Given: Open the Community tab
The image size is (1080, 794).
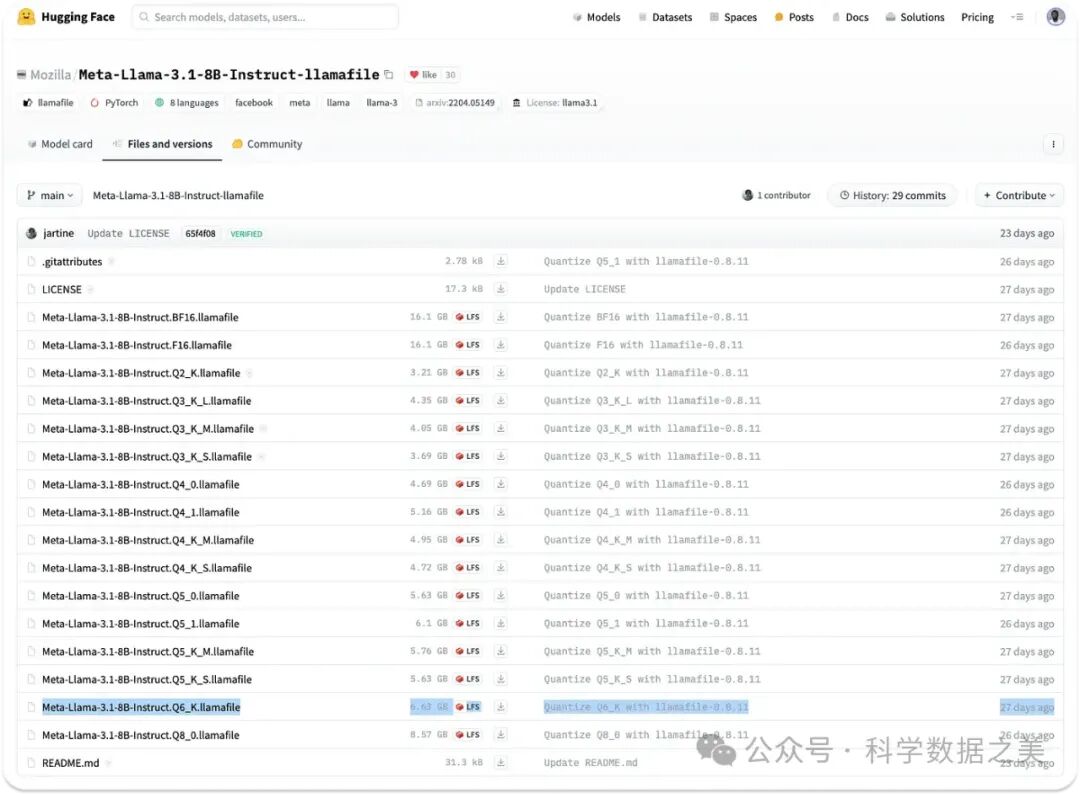Looking at the screenshot, I should pyautogui.click(x=267, y=144).
